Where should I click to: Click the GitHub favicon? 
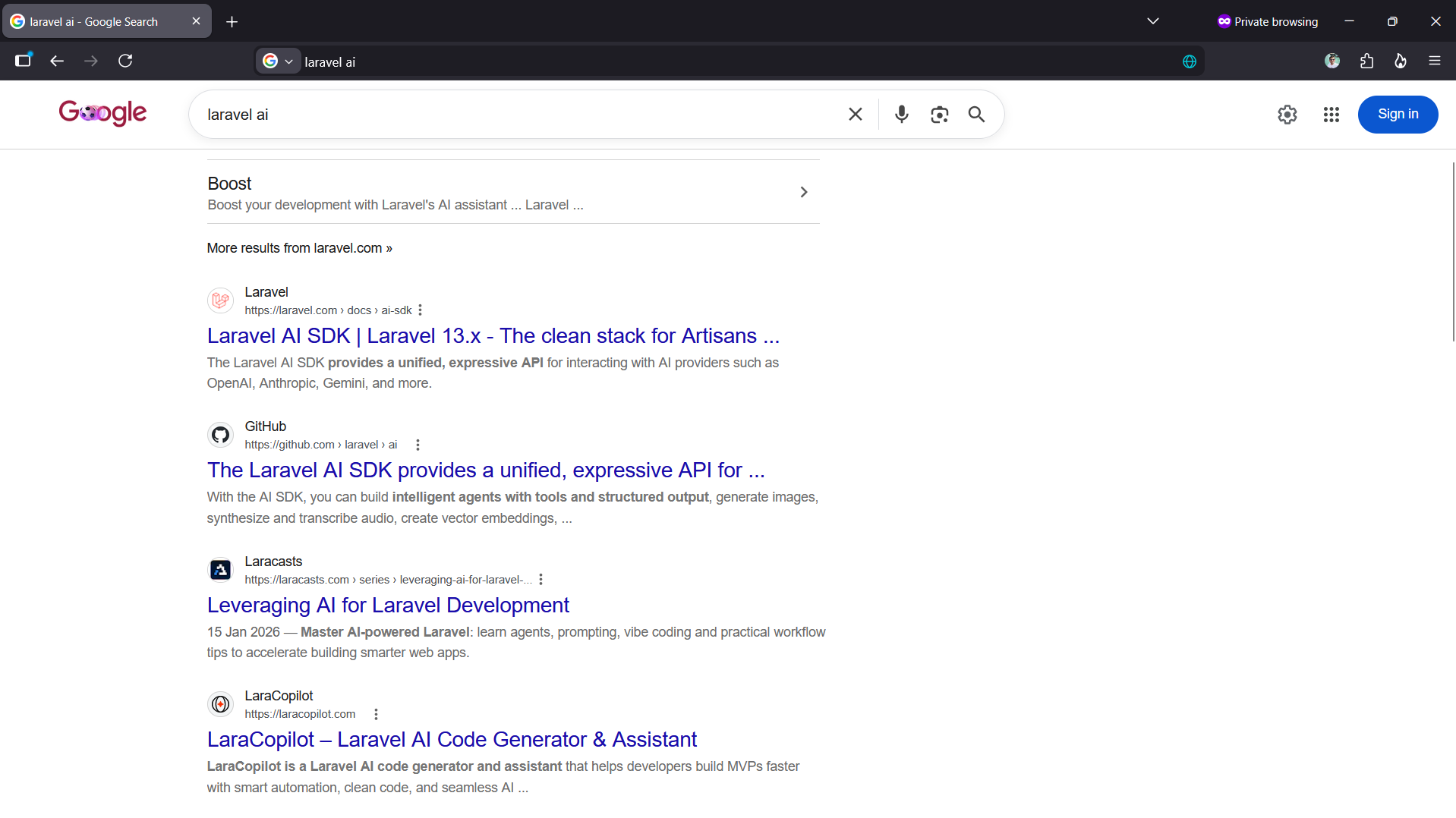tap(220, 435)
